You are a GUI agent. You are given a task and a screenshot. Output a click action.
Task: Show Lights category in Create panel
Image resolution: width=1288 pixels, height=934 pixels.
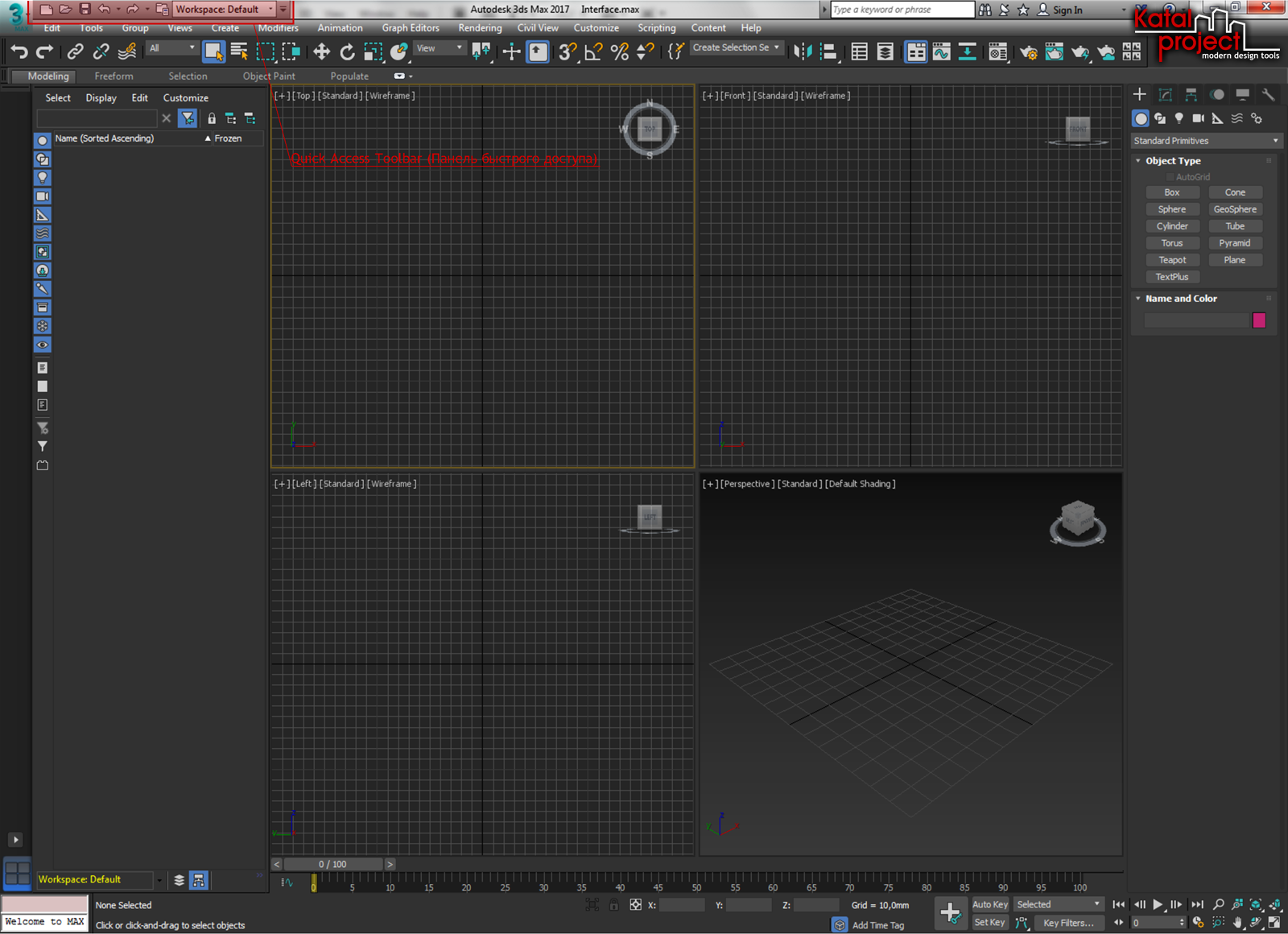tap(1179, 118)
